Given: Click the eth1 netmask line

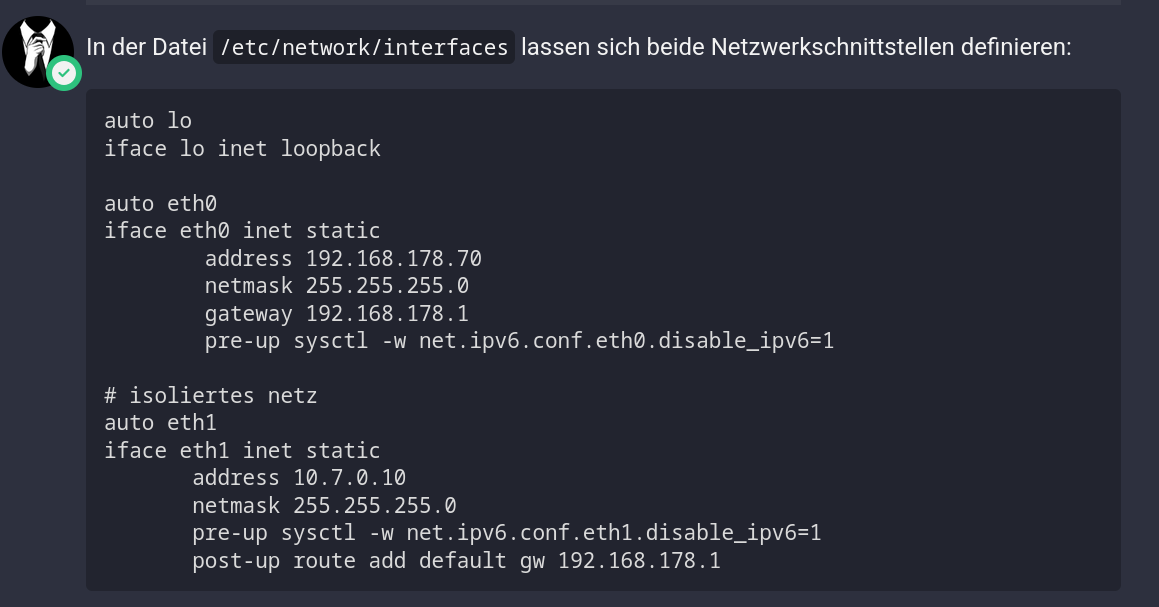Looking at the screenshot, I should (324, 505).
